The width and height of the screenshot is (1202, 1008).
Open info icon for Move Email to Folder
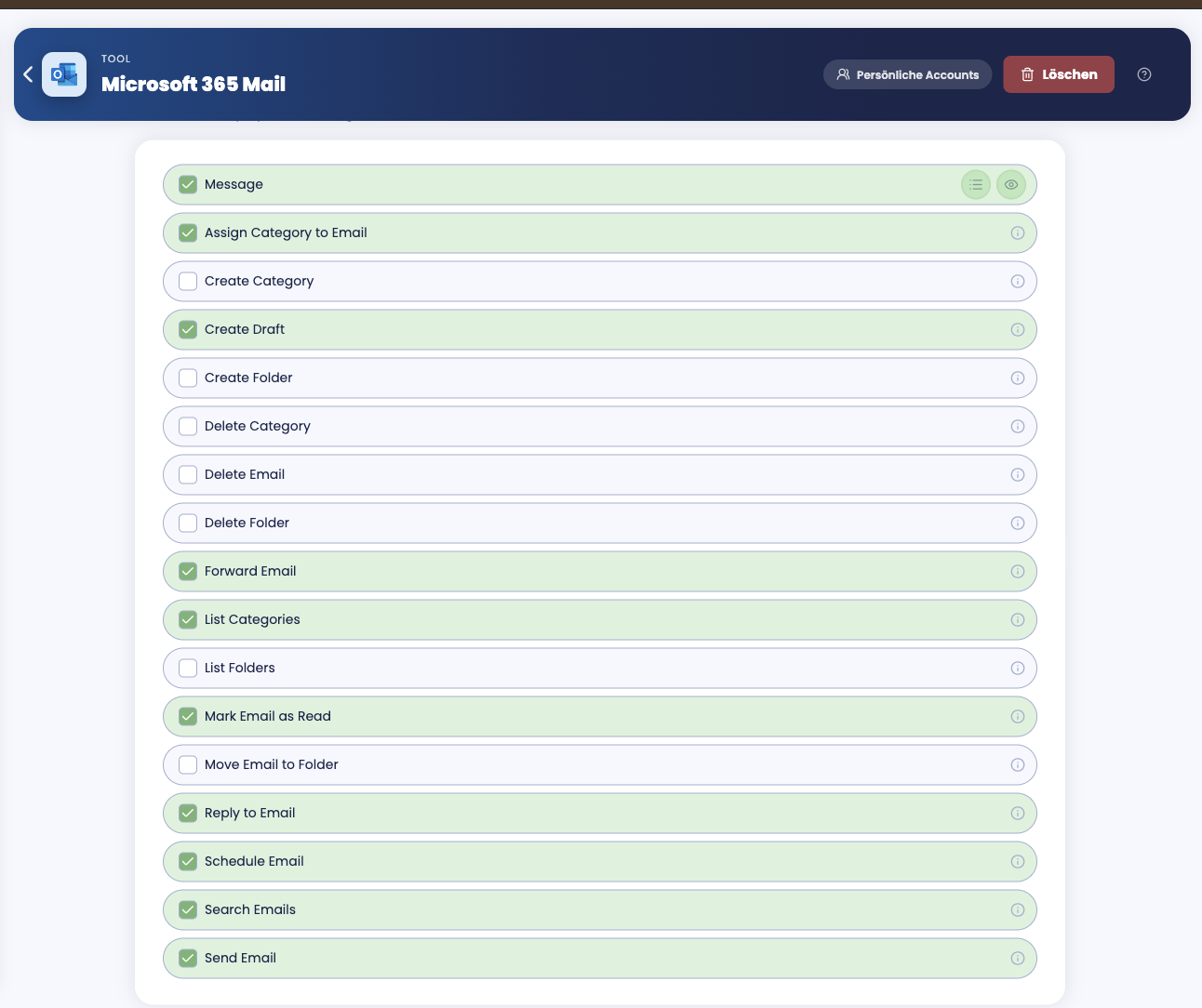coord(1018,764)
